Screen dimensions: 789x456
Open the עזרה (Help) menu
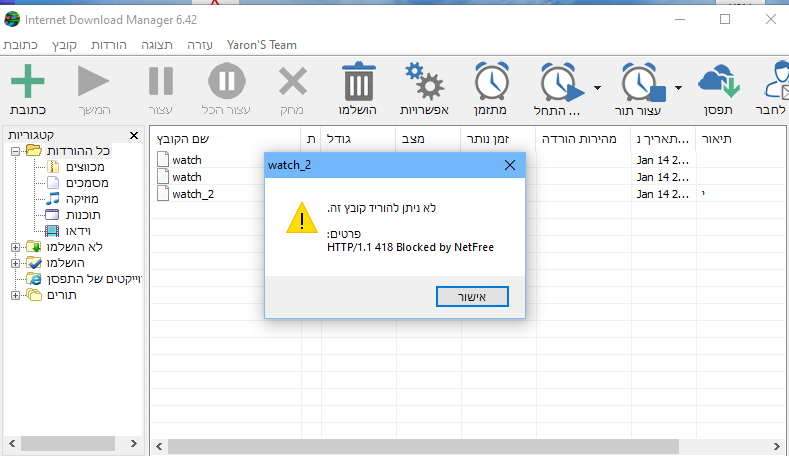200,45
